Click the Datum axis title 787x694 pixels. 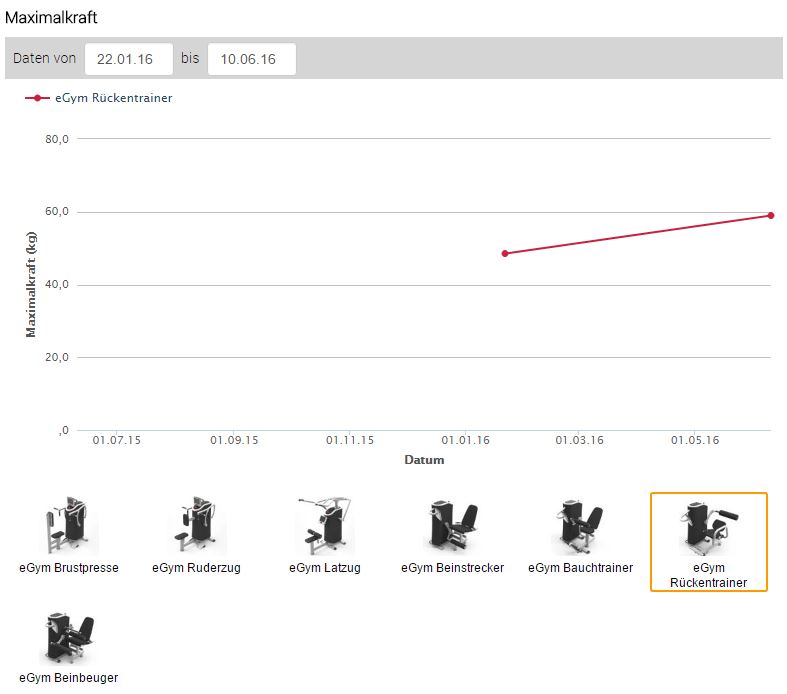(424, 460)
